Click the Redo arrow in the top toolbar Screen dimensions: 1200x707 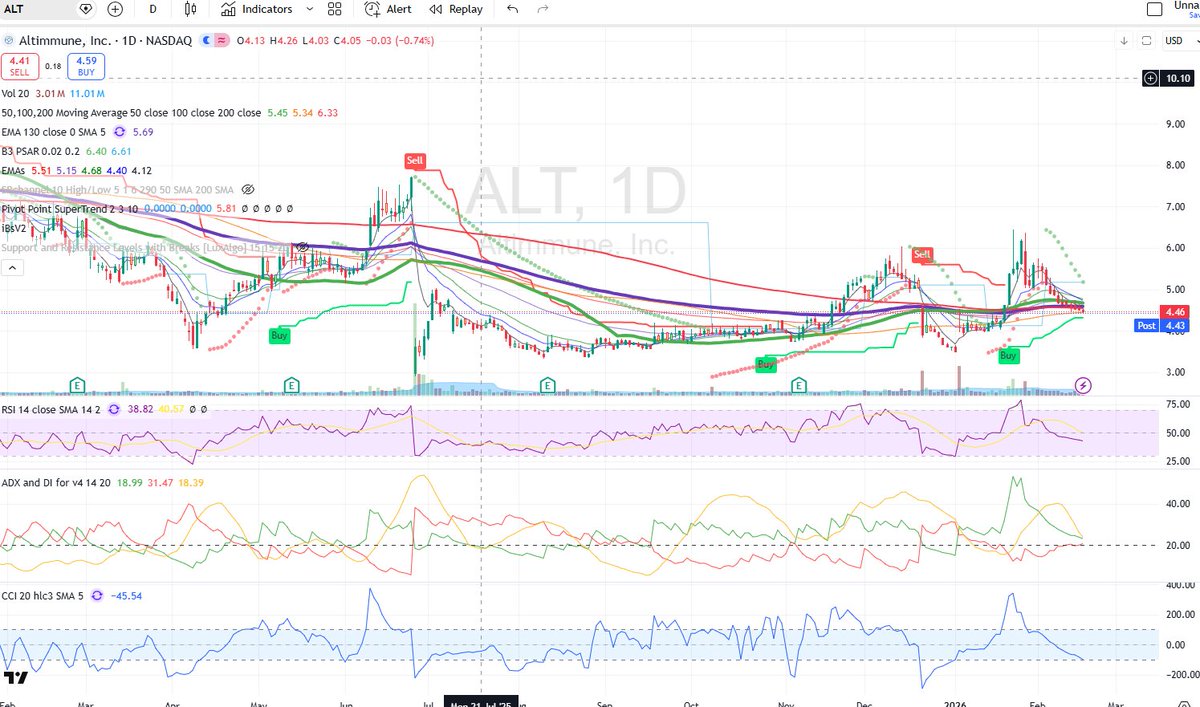point(543,9)
